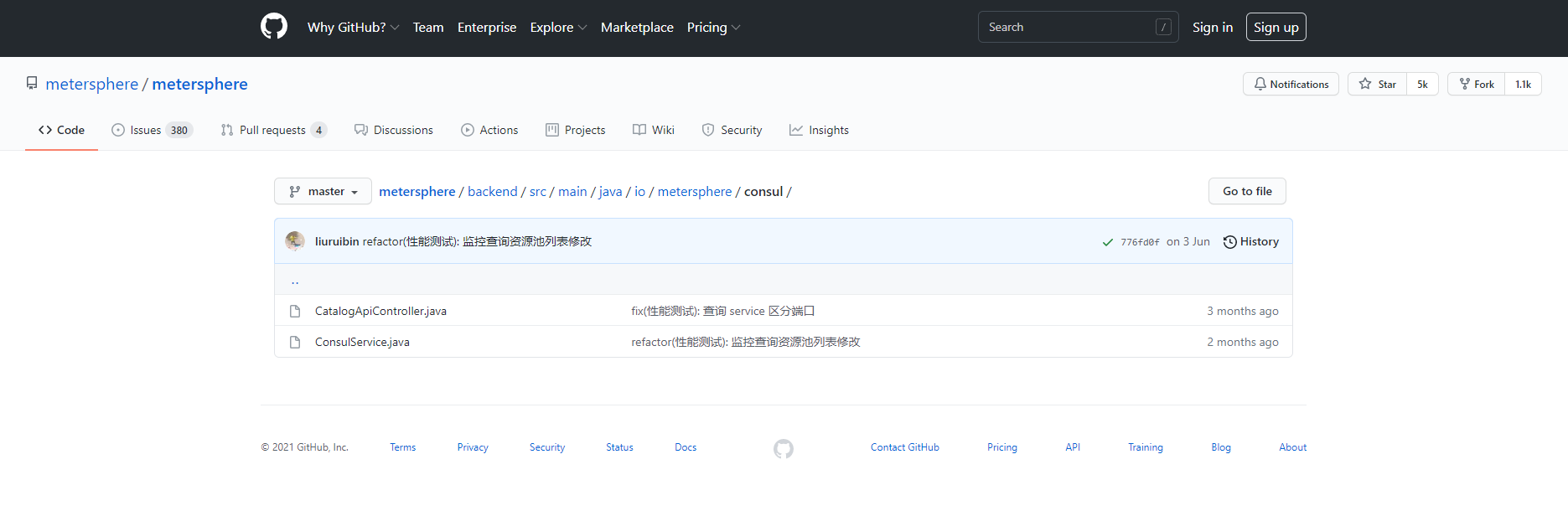Click the file icon for CatalogApiController.java
The height and width of the screenshot is (511, 1568).
pos(295,311)
